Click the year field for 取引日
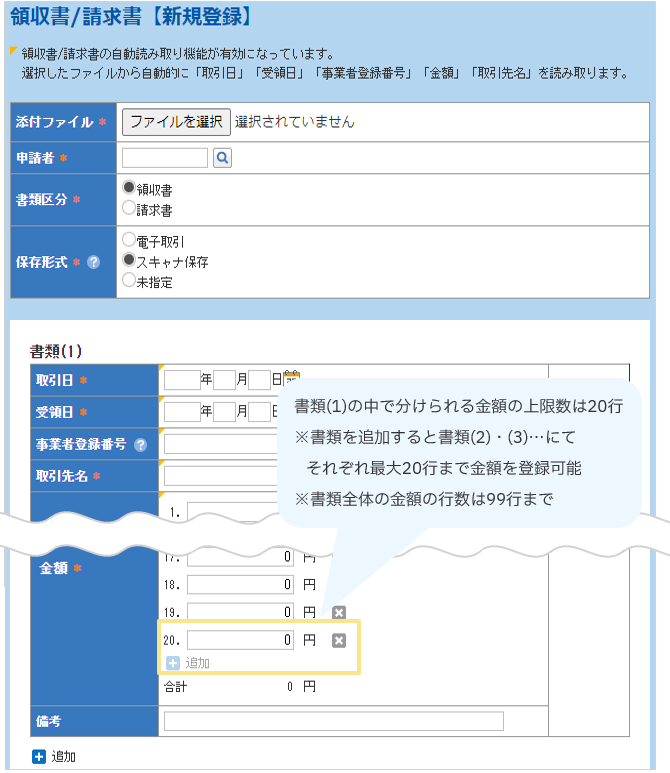This screenshot has height=773, width=670. [181, 380]
